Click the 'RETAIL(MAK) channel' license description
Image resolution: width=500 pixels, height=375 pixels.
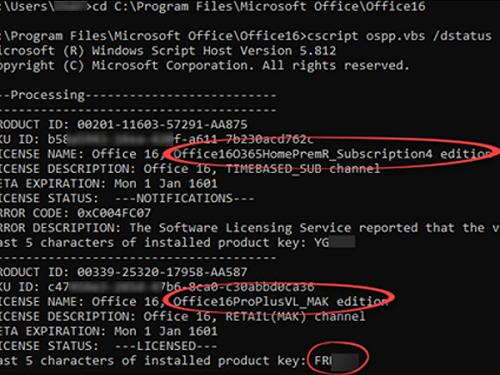[x=295, y=316]
